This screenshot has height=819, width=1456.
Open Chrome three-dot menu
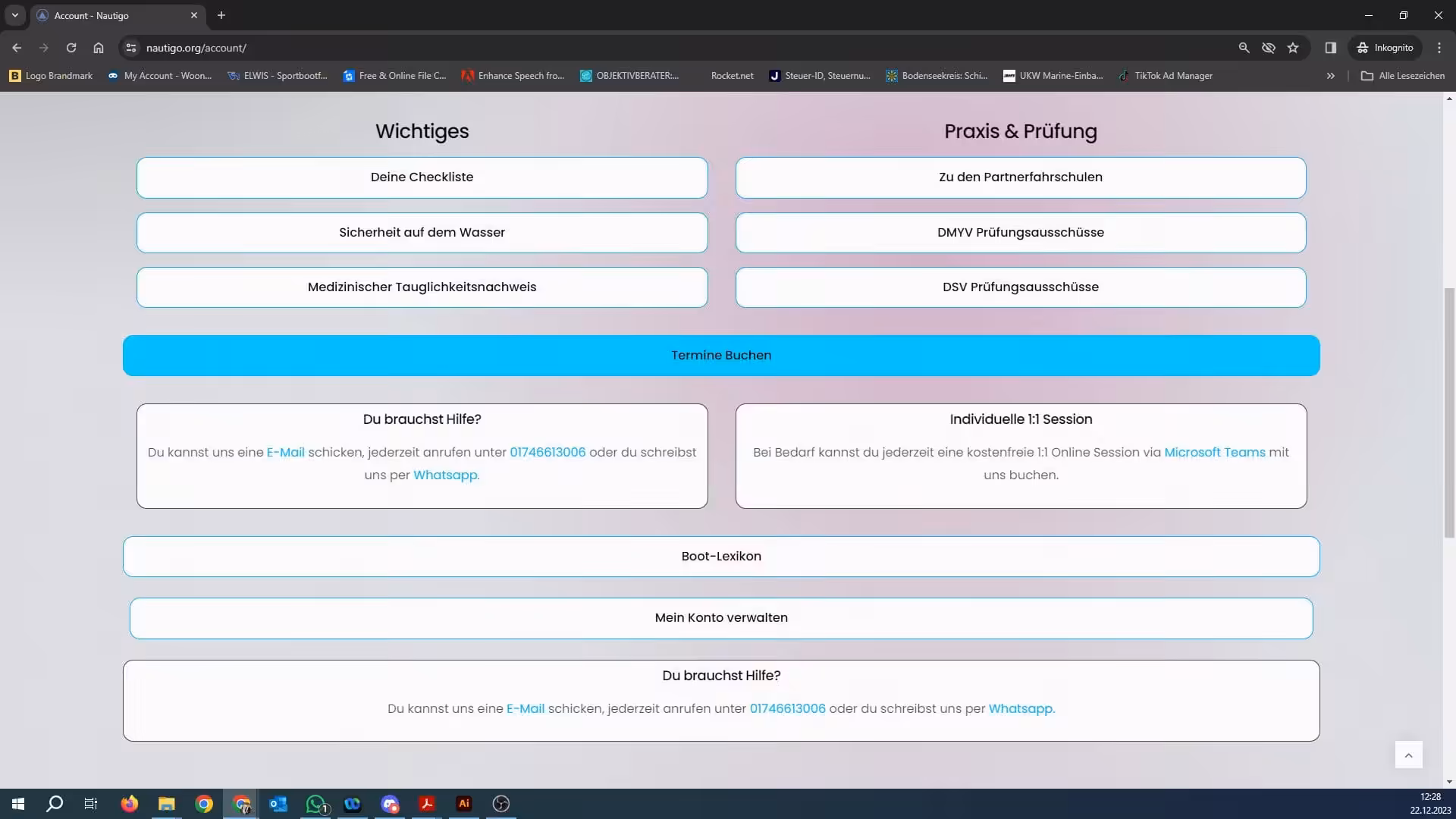[x=1439, y=48]
